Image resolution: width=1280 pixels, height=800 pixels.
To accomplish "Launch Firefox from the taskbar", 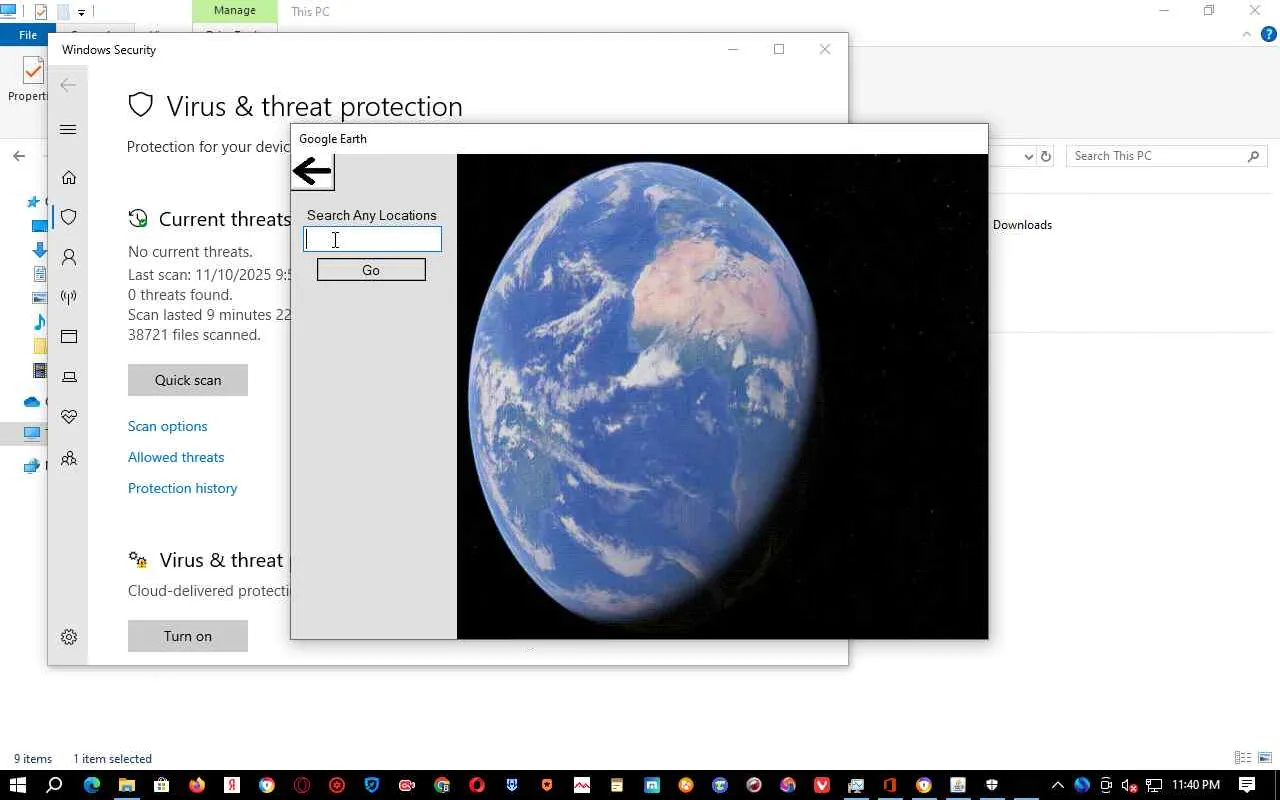I will click(197, 785).
